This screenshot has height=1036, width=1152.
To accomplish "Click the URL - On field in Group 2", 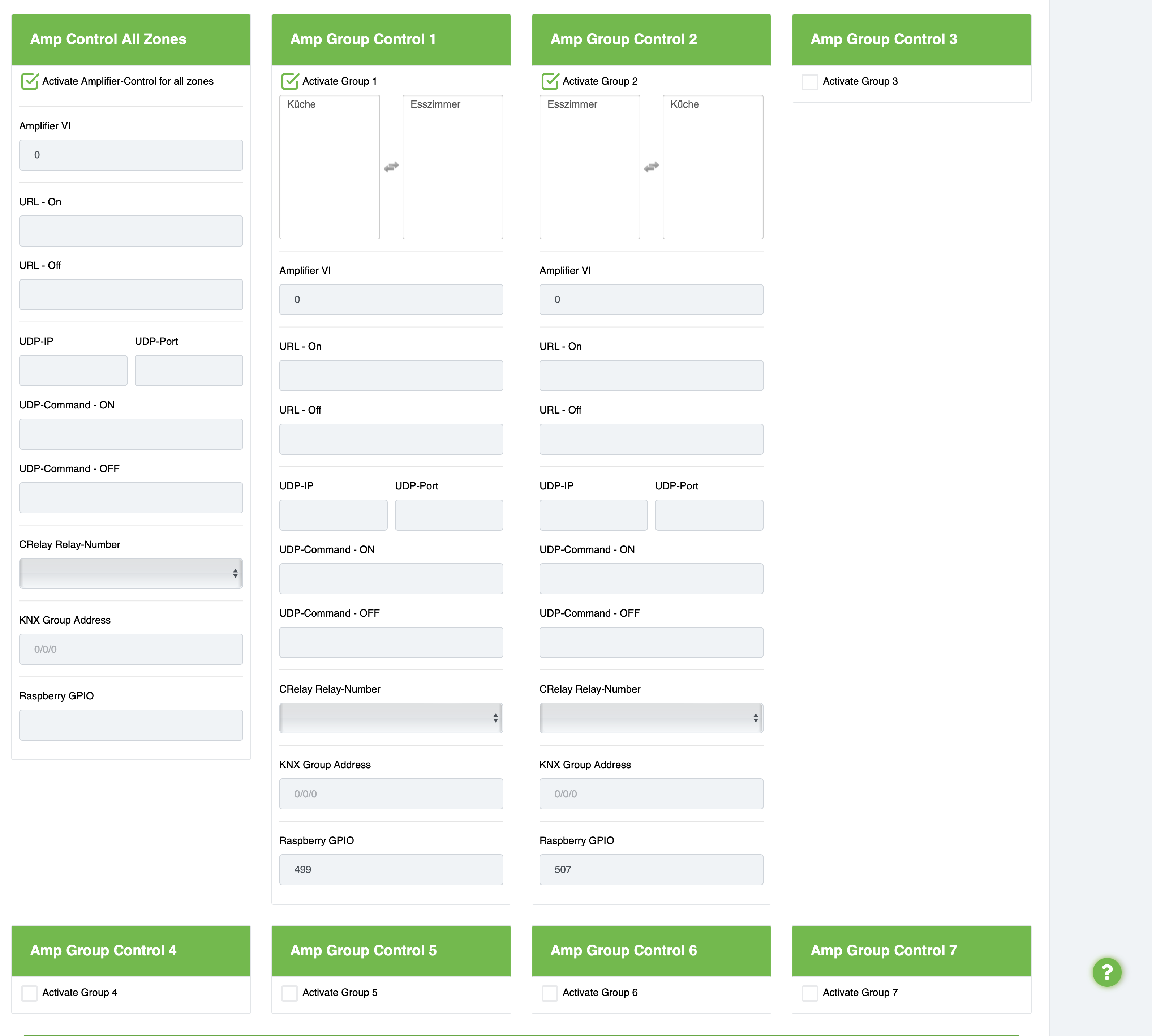I will click(651, 376).
